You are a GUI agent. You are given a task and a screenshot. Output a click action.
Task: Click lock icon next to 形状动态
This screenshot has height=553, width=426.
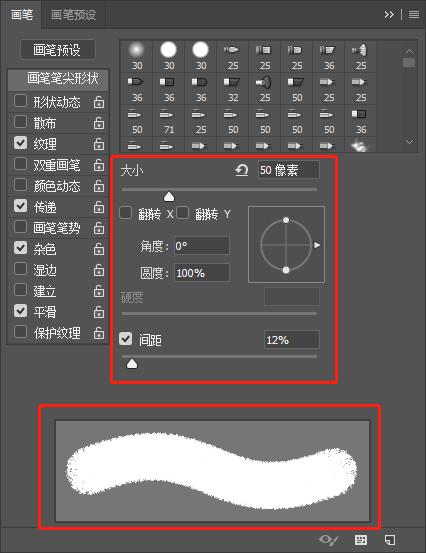coord(99,102)
